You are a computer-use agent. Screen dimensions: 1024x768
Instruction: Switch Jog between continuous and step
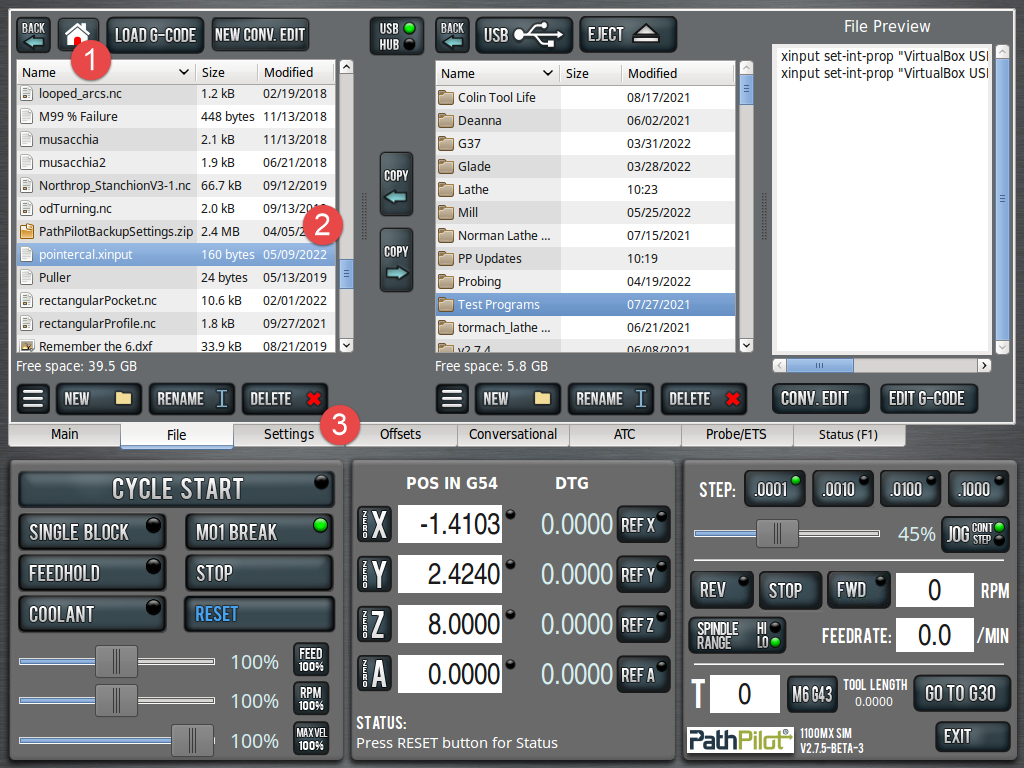point(975,534)
